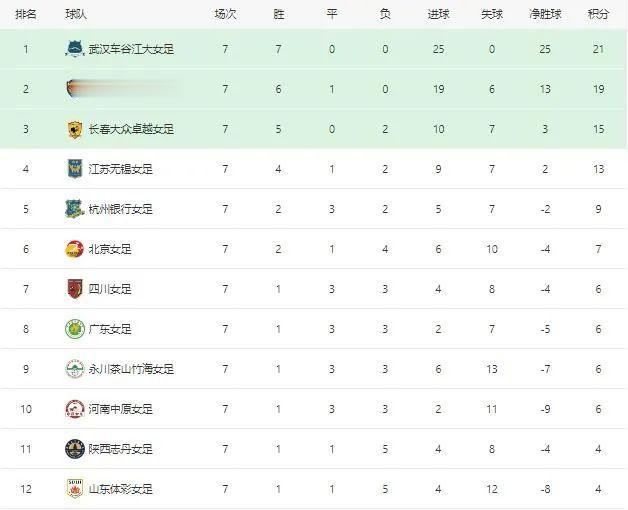The image size is (628, 510).
Task: Open the 长春大众卓越女足 team name link
Action: 131,129
